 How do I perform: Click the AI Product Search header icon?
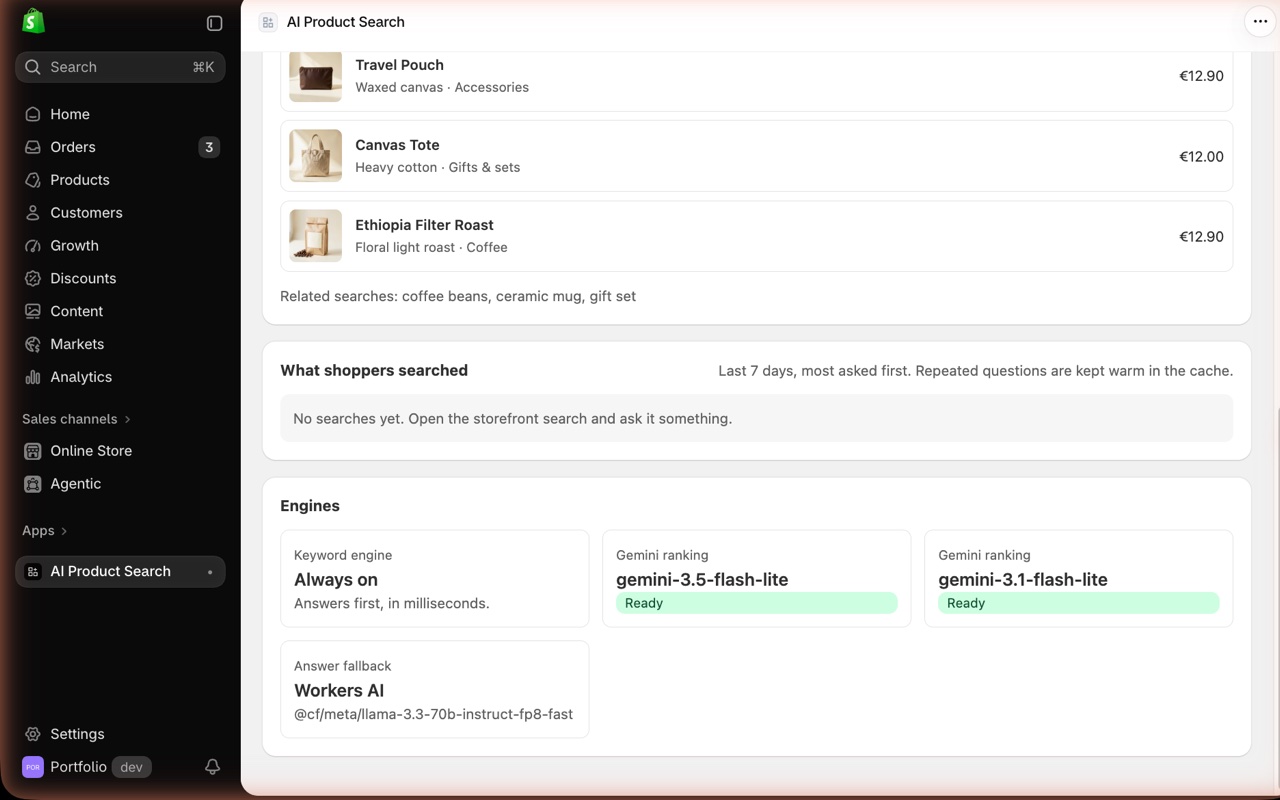click(268, 22)
